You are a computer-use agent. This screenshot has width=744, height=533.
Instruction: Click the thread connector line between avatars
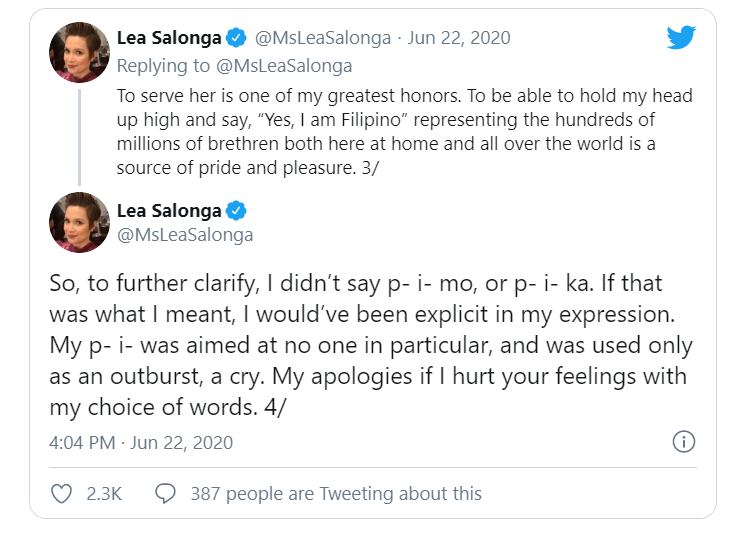[x=79, y=137]
